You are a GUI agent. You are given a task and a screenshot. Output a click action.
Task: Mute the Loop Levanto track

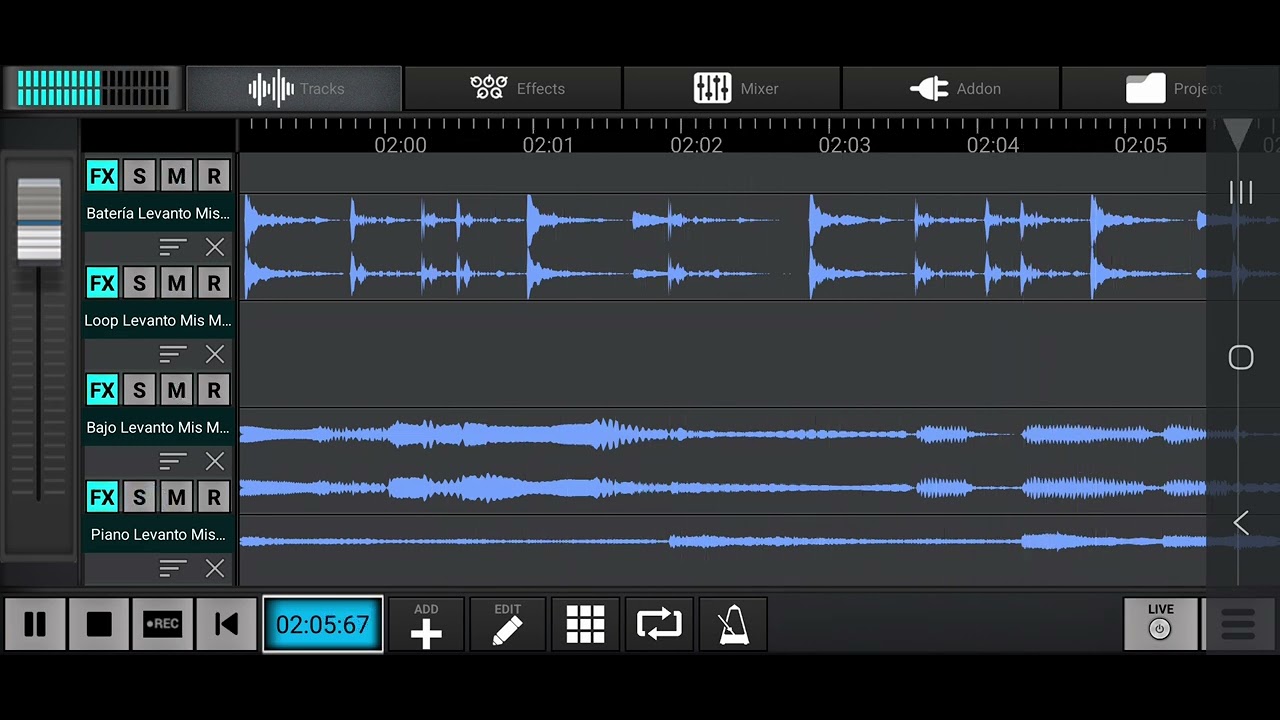pos(176,284)
